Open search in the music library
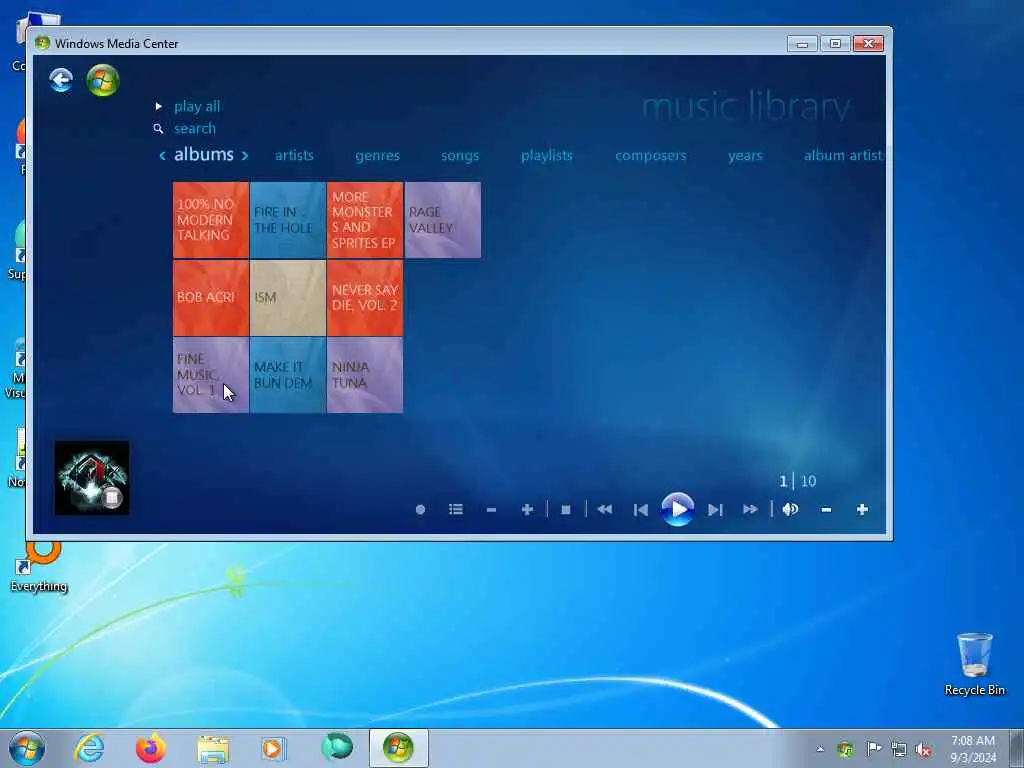 click(x=195, y=129)
